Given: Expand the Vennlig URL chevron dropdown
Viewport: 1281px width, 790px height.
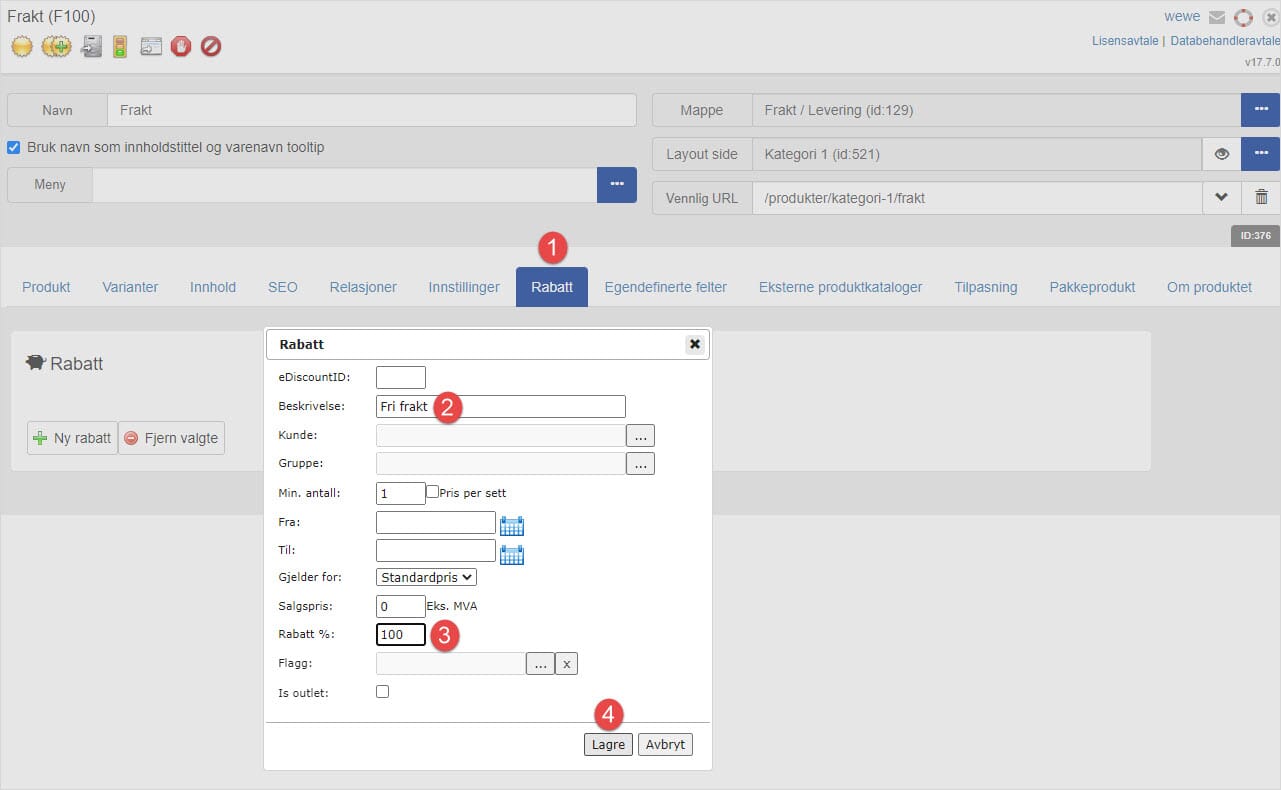Looking at the screenshot, I should click(x=1221, y=198).
